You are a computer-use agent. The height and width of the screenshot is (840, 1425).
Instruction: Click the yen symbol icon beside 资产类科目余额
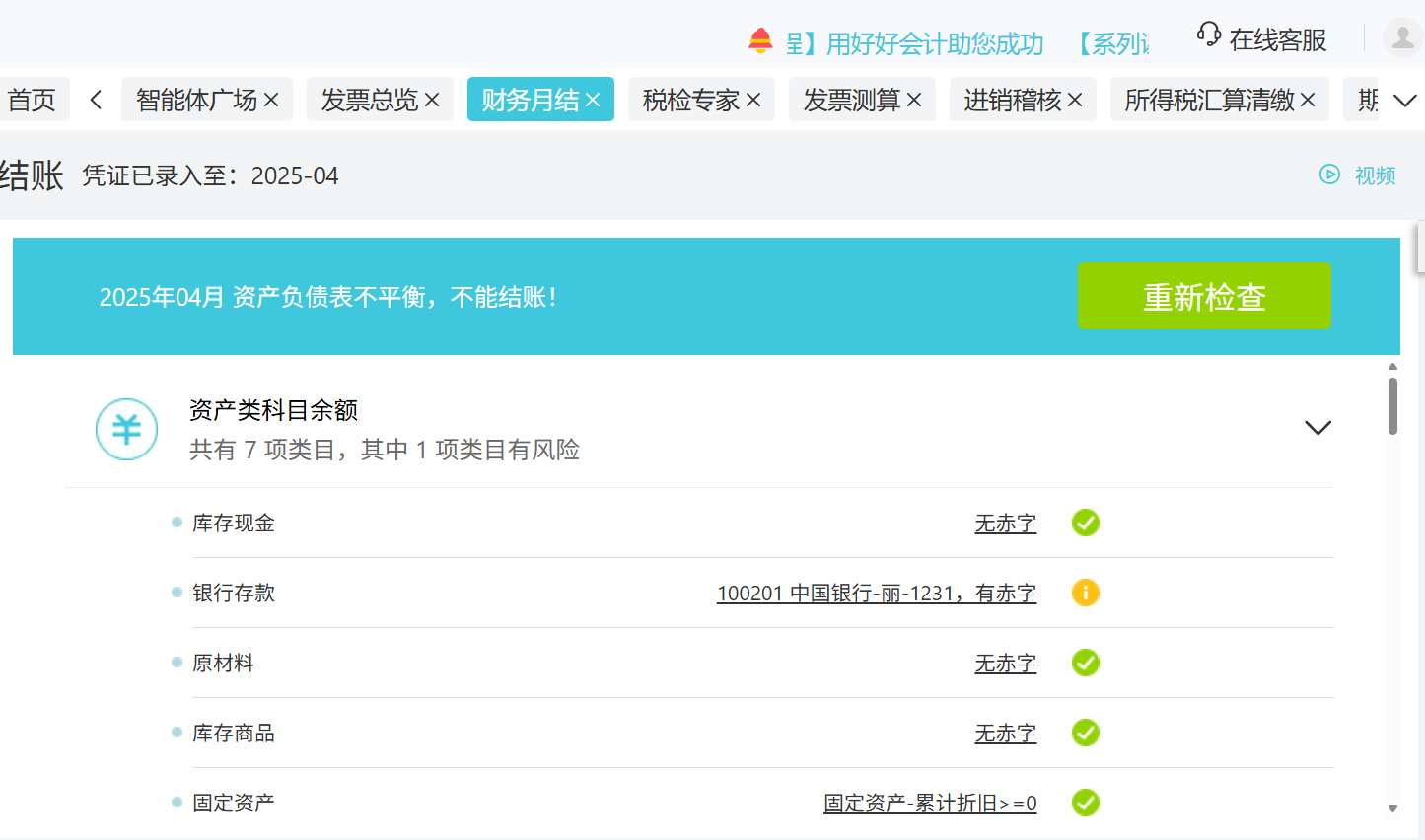(x=126, y=429)
